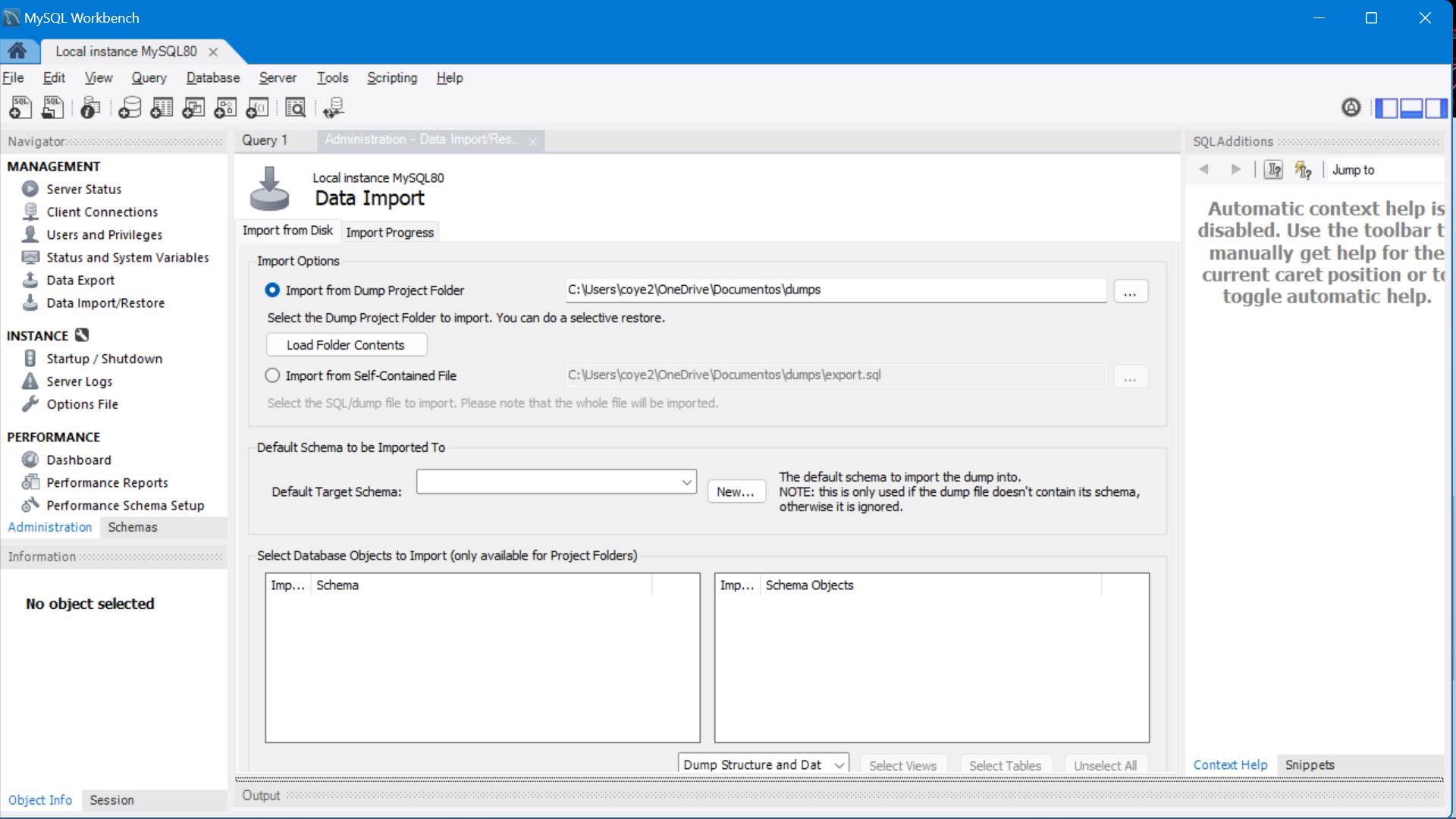
Task: Click the Default Target Schema input field
Action: click(x=555, y=482)
